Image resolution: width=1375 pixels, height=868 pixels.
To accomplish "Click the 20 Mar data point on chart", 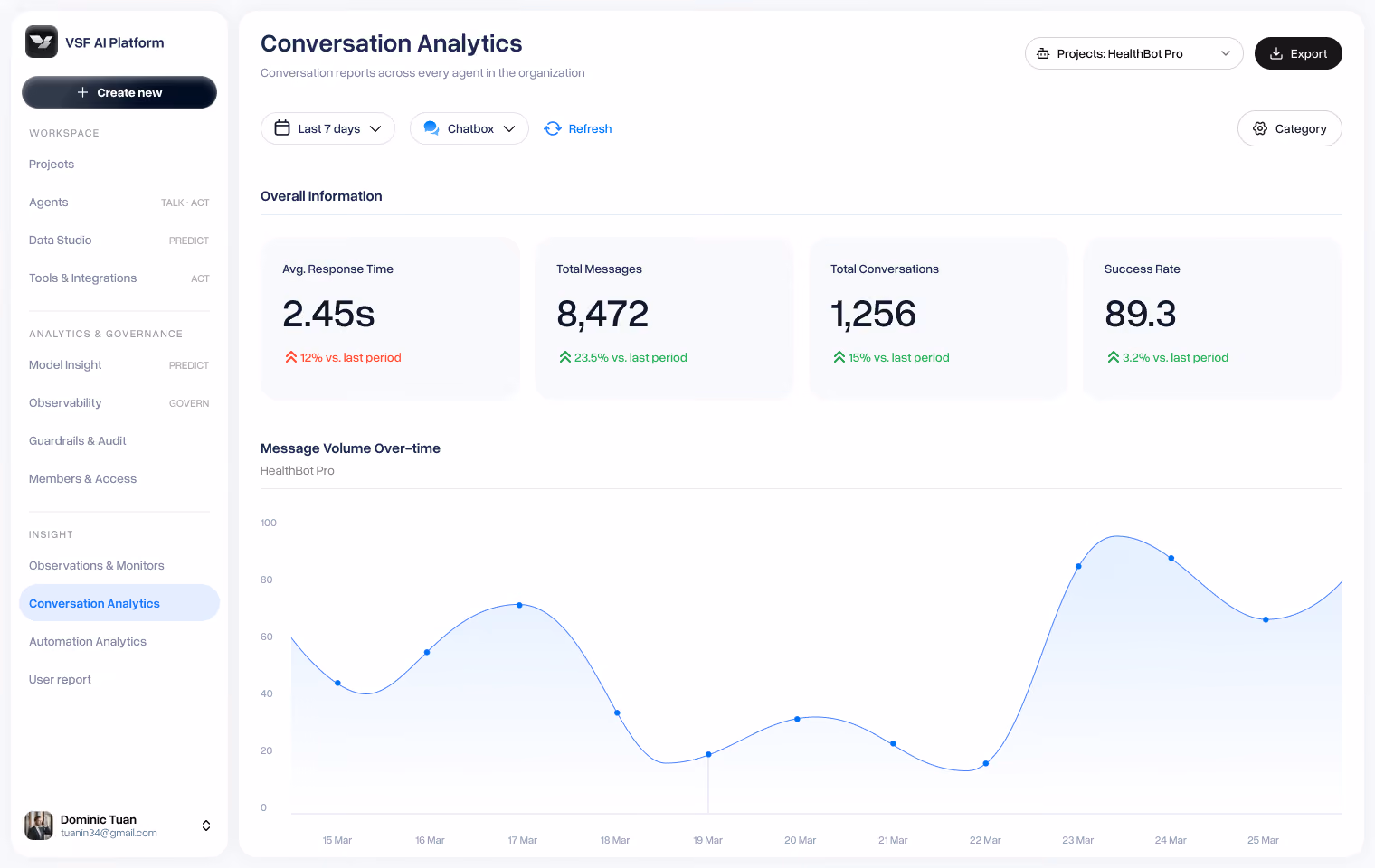I will 797,719.
